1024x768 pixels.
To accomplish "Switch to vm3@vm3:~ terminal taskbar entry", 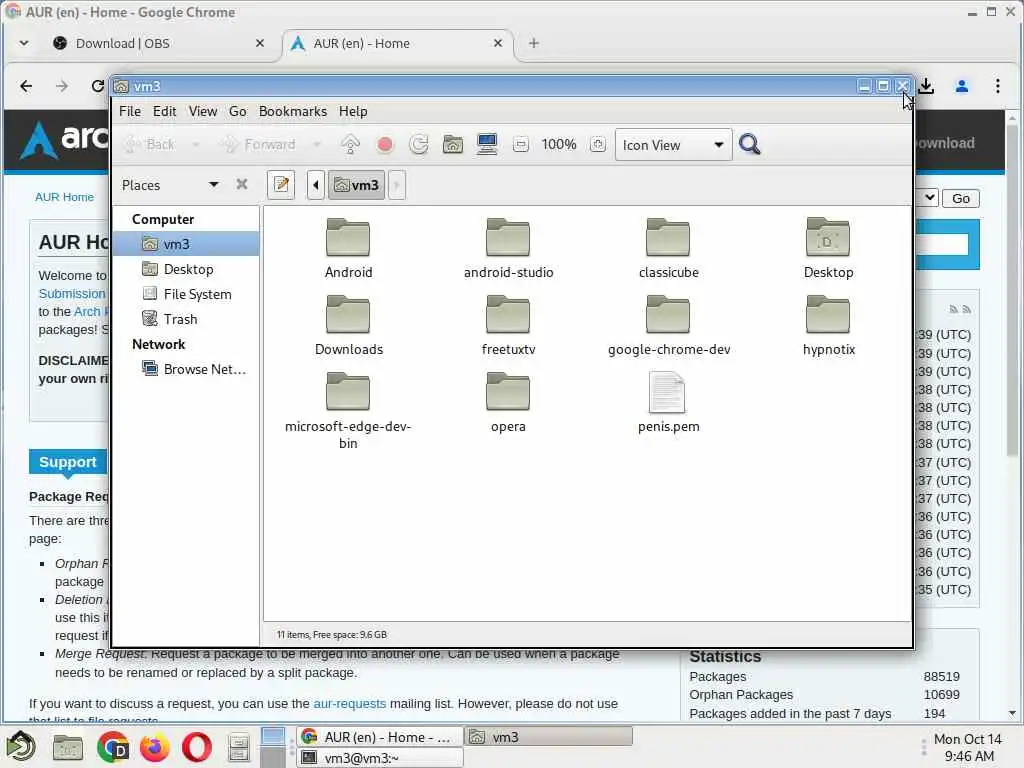I will (x=381, y=758).
